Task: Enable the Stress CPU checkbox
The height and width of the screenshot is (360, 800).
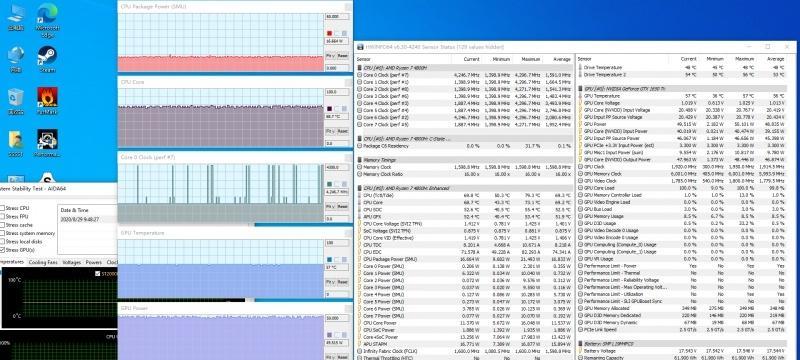Action: pyautogui.click(x=3, y=208)
